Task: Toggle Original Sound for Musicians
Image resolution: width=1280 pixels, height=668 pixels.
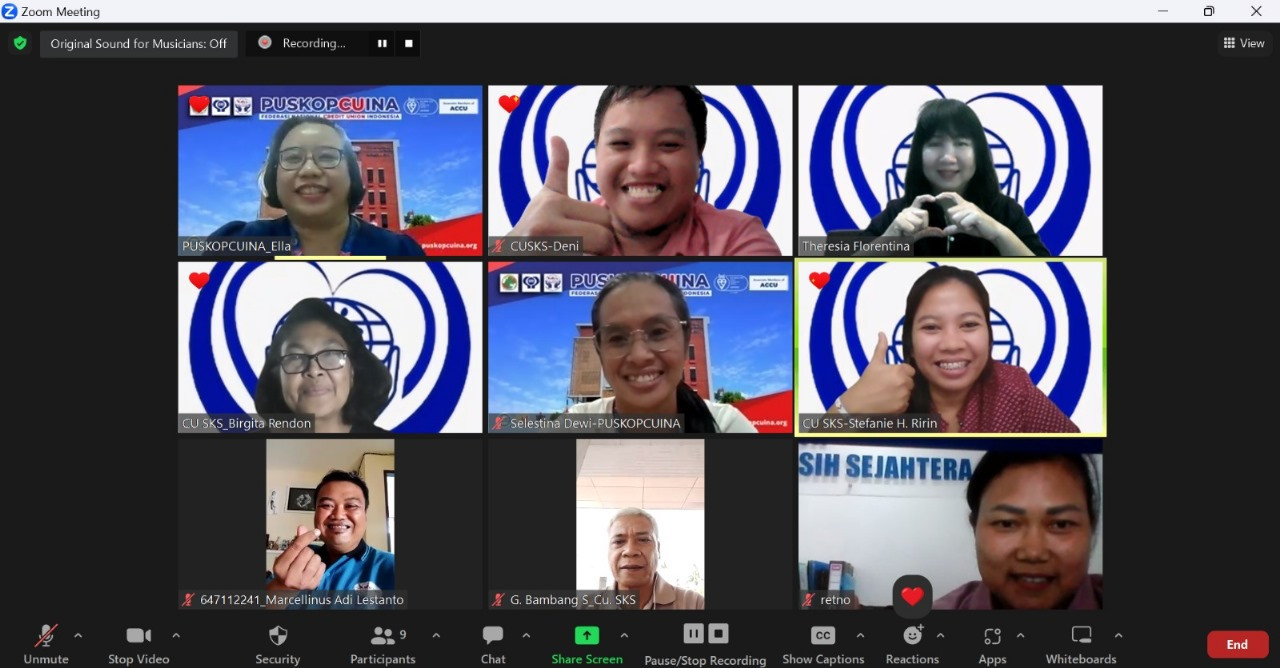Action: [x=139, y=43]
